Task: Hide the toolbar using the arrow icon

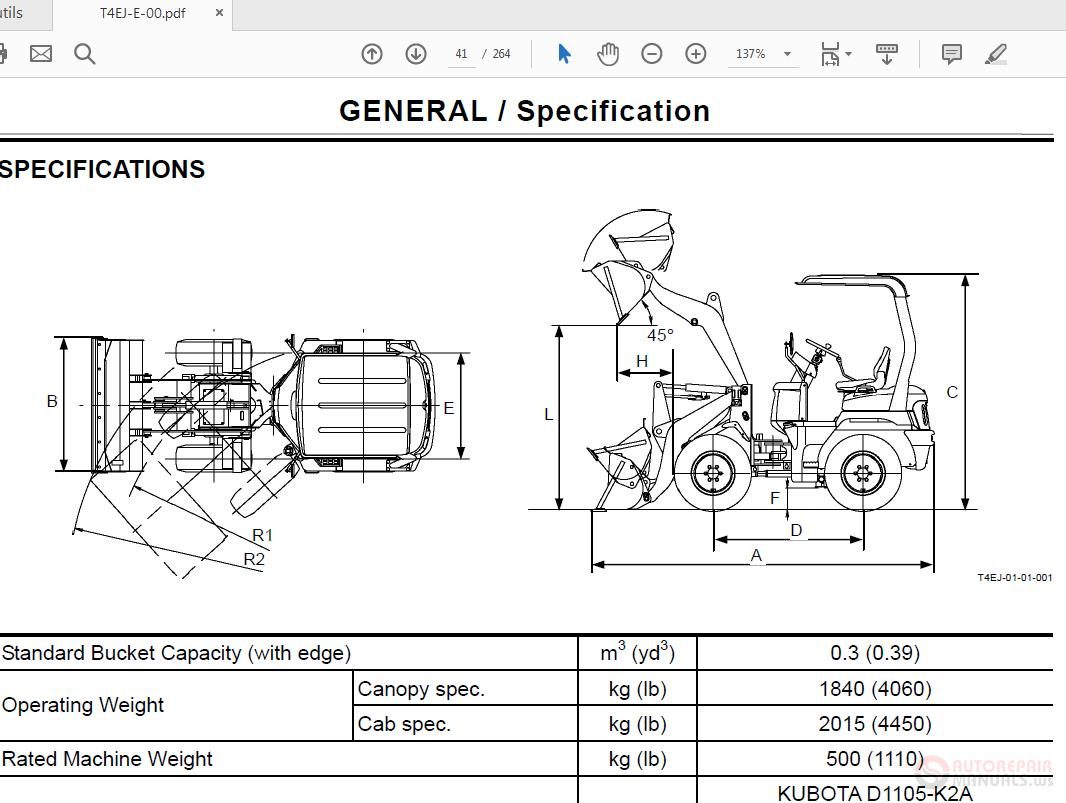Action: click(x=887, y=54)
